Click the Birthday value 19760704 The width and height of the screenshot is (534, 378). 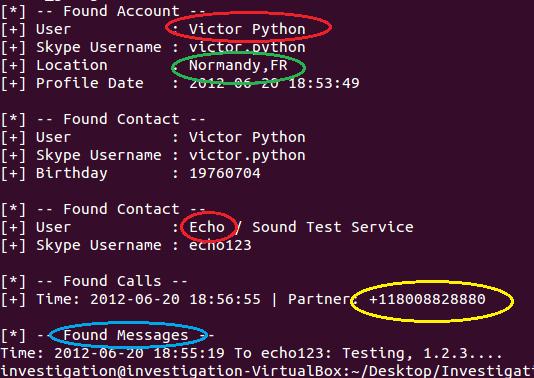[225, 173]
